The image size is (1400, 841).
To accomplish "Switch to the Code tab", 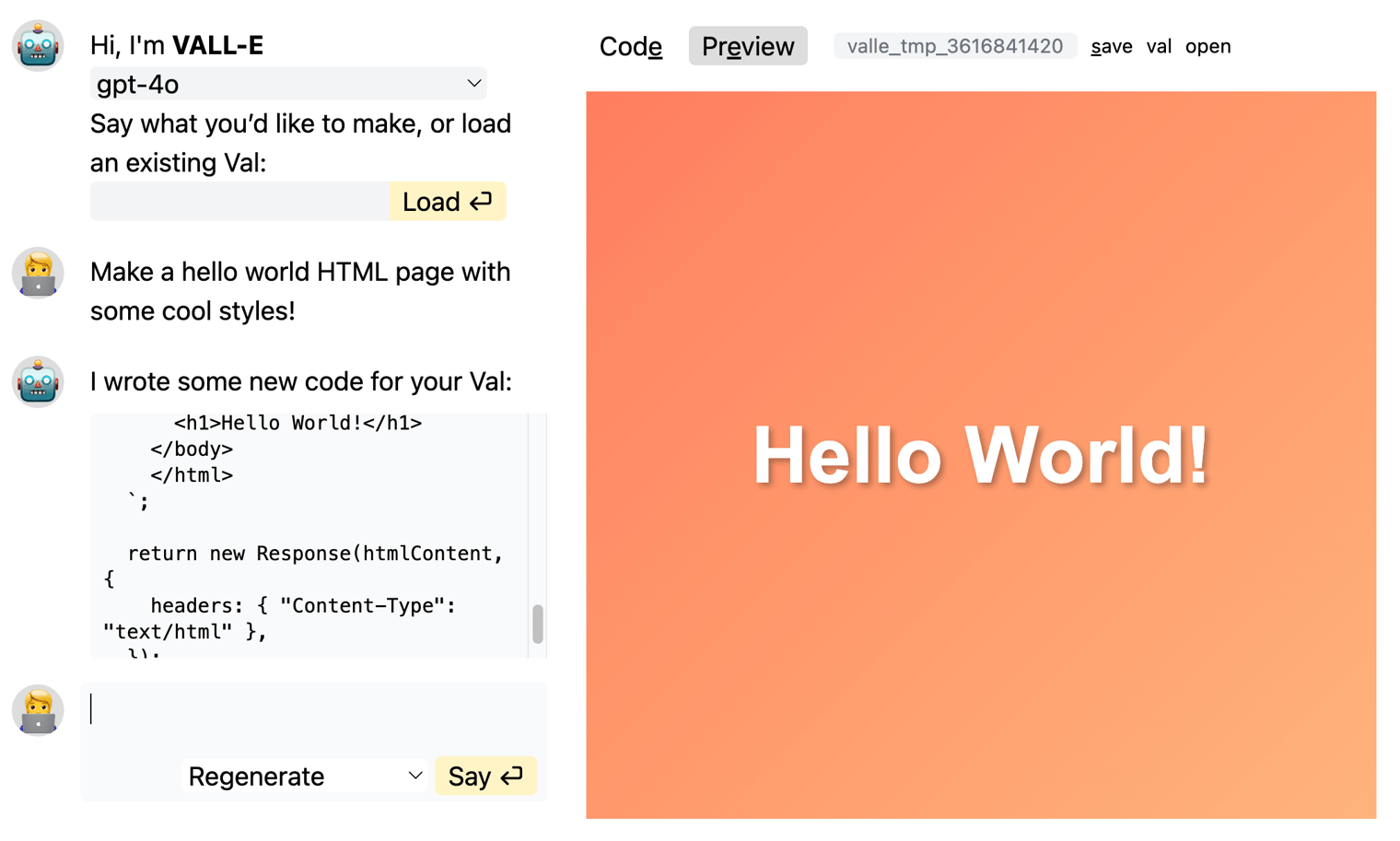I will (x=630, y=46).
